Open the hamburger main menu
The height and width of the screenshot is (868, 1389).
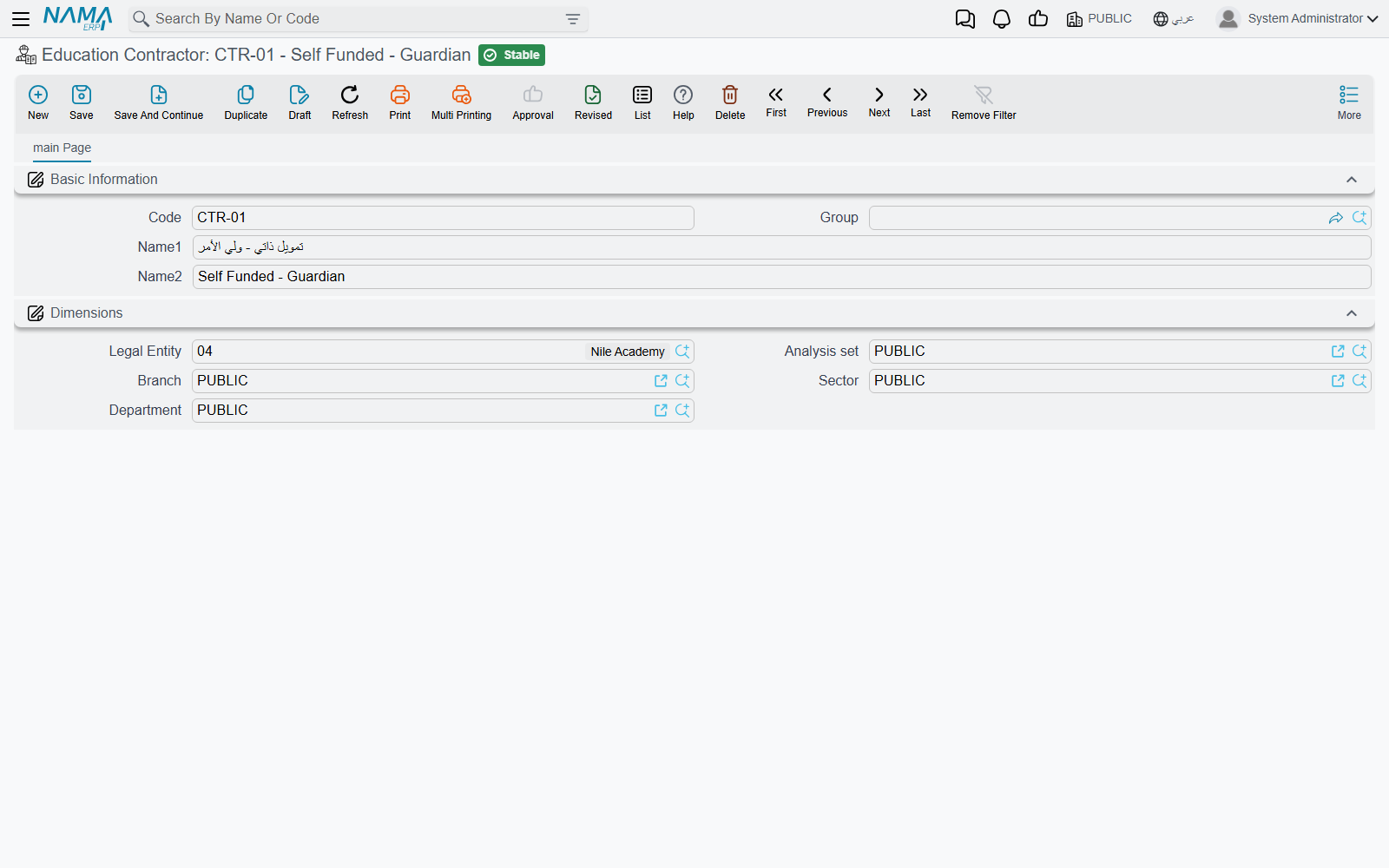click(x=21, y=19)
